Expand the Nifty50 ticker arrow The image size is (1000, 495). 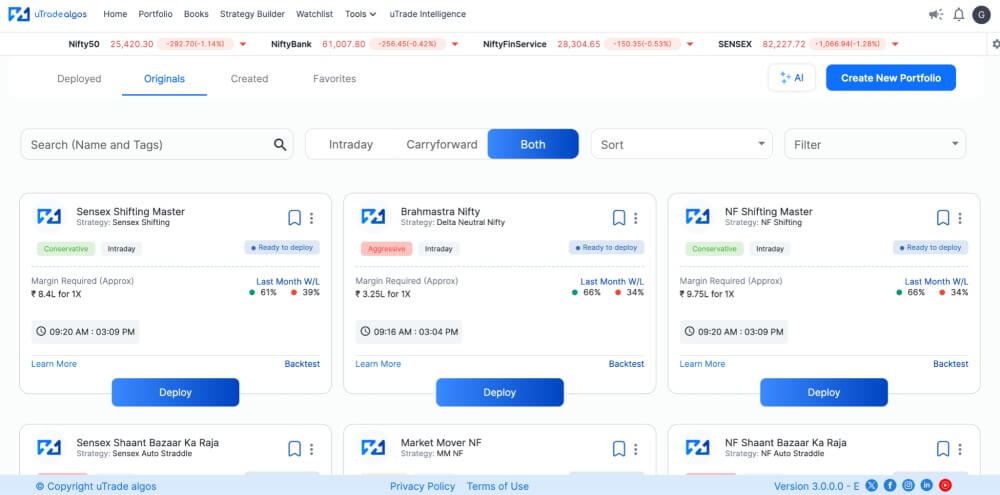pyautogui.click(x=243, y=45)
